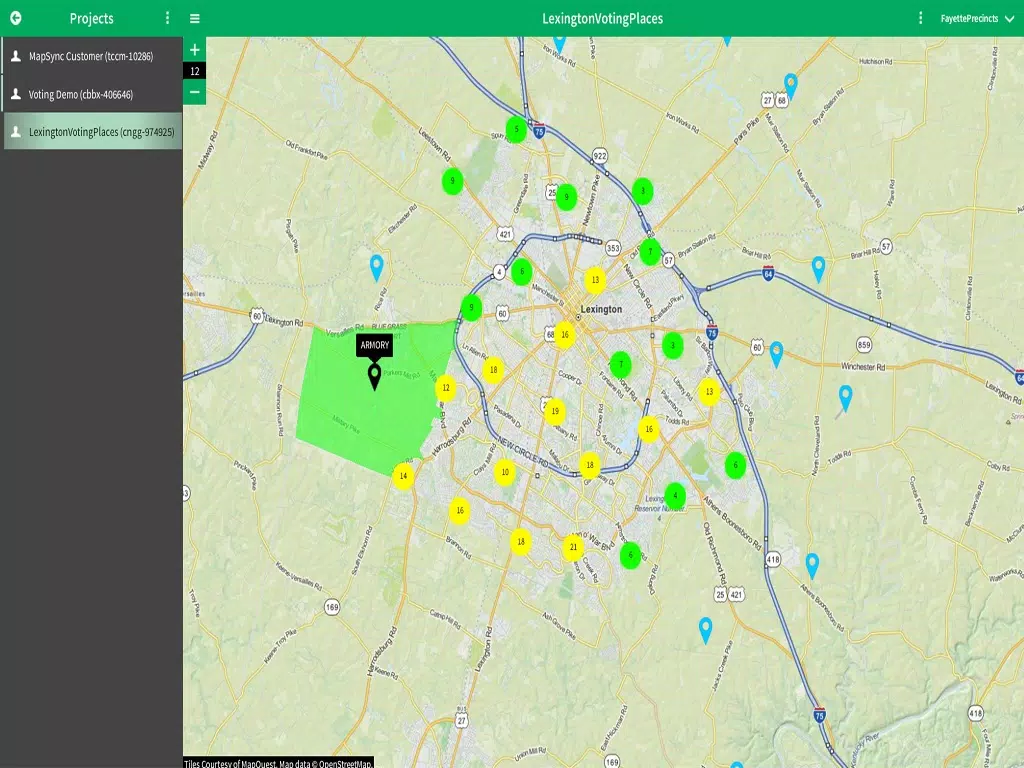
Task: Open the Projects panel options menu
Action: [x=168, y=18]
